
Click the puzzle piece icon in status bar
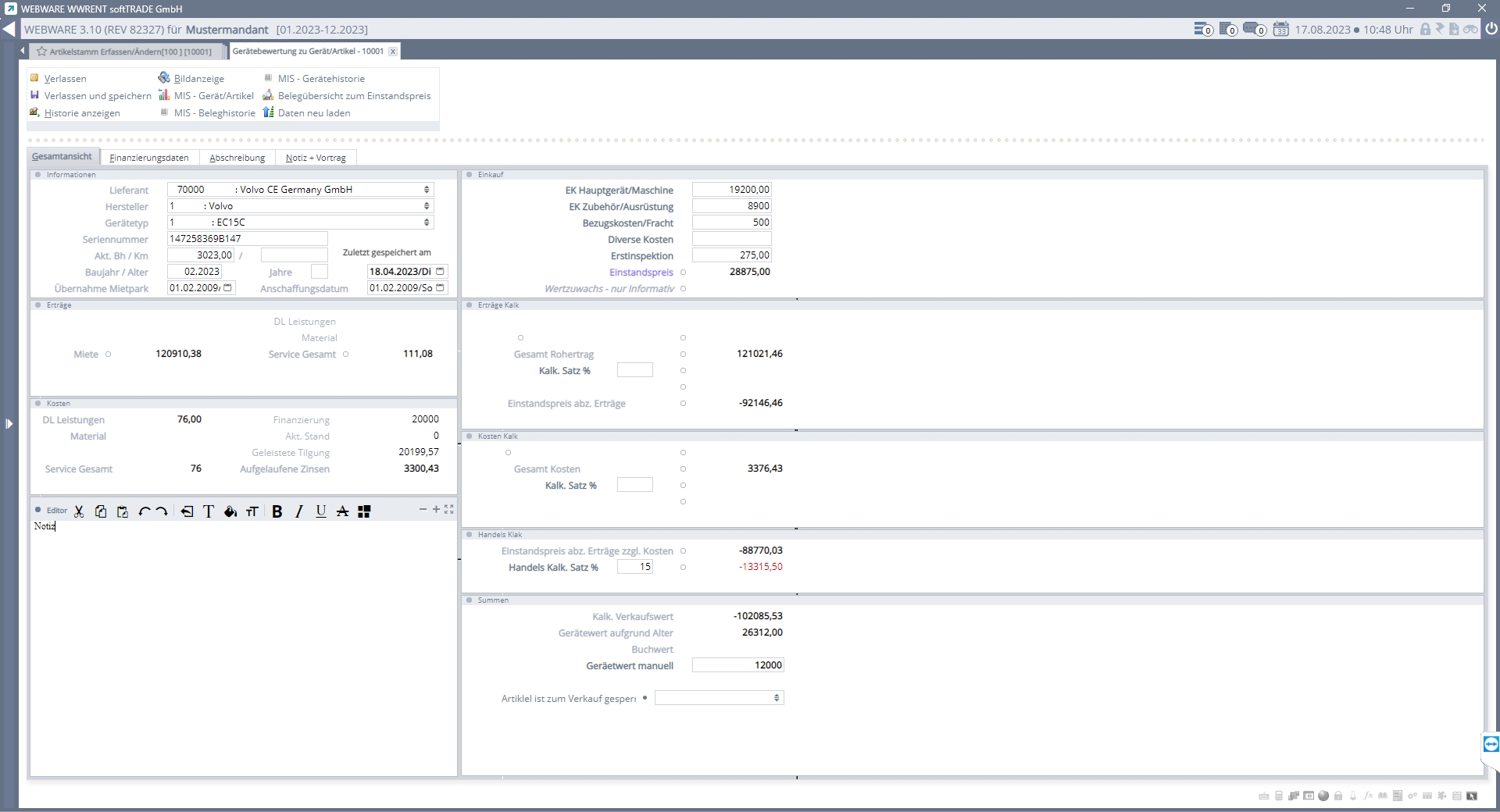[1442, 796]
